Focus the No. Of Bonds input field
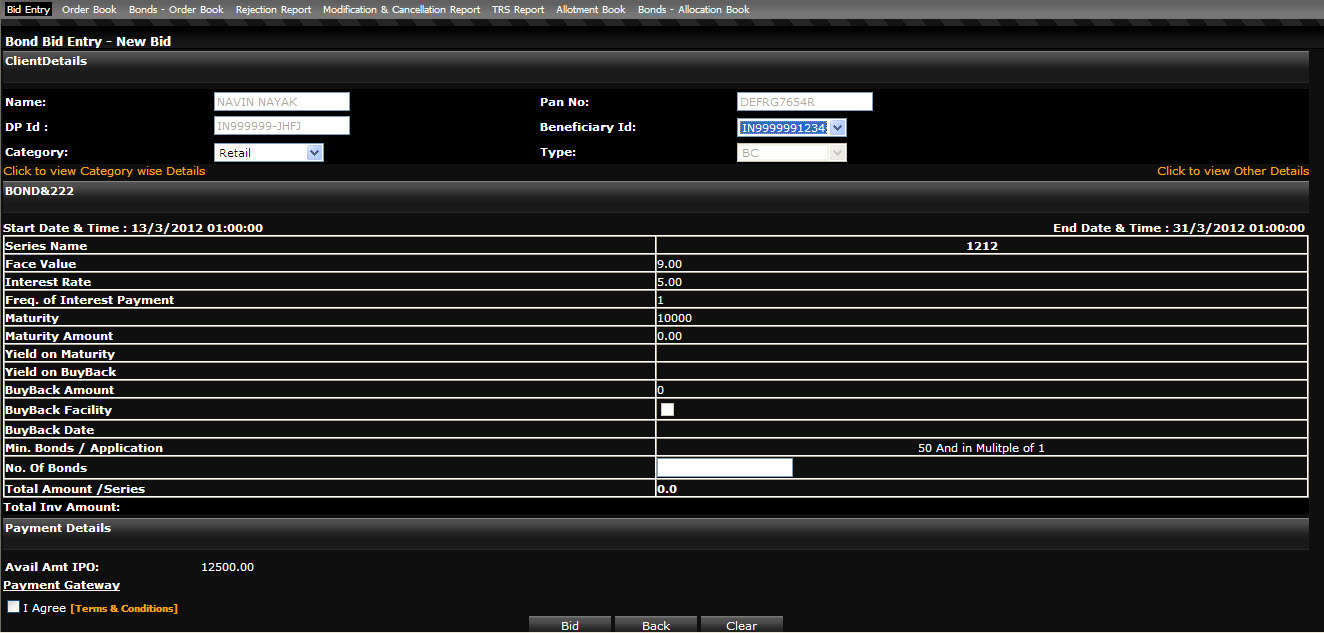Viewport: 1324px width, 633px height. [724, 467]
